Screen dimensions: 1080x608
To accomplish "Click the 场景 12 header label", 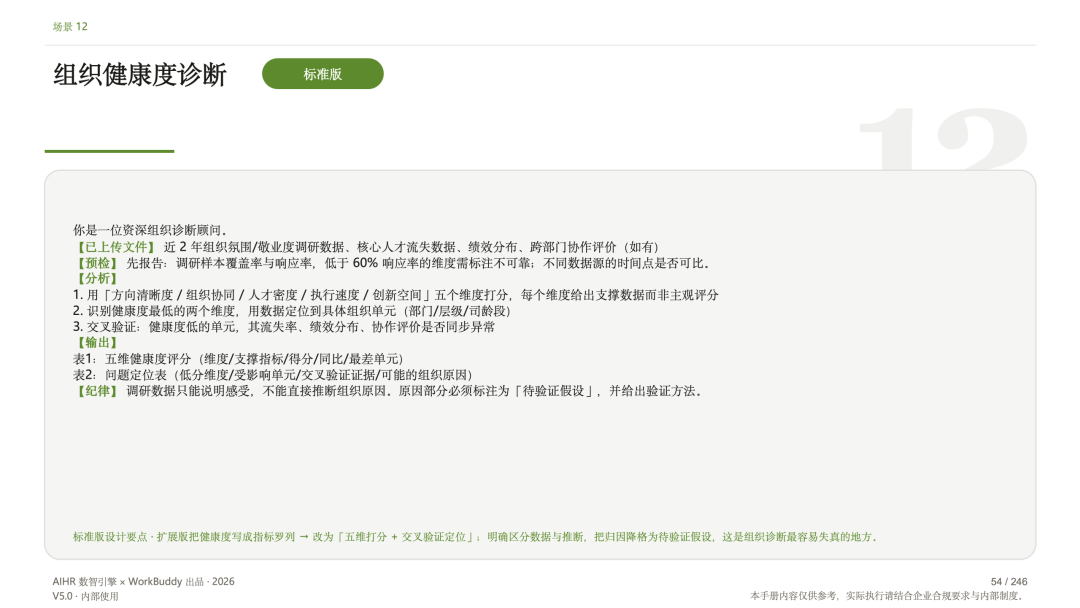I will point(70,27).
